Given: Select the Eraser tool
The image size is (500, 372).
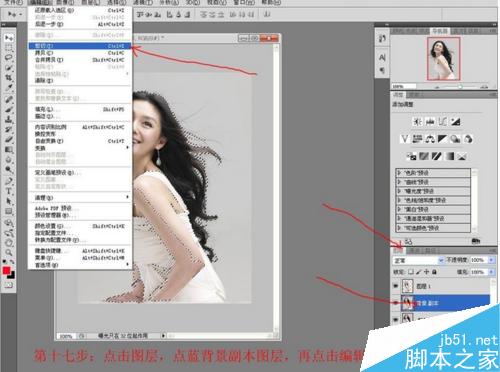Looking at the screenshot, I should coord(9,139).
